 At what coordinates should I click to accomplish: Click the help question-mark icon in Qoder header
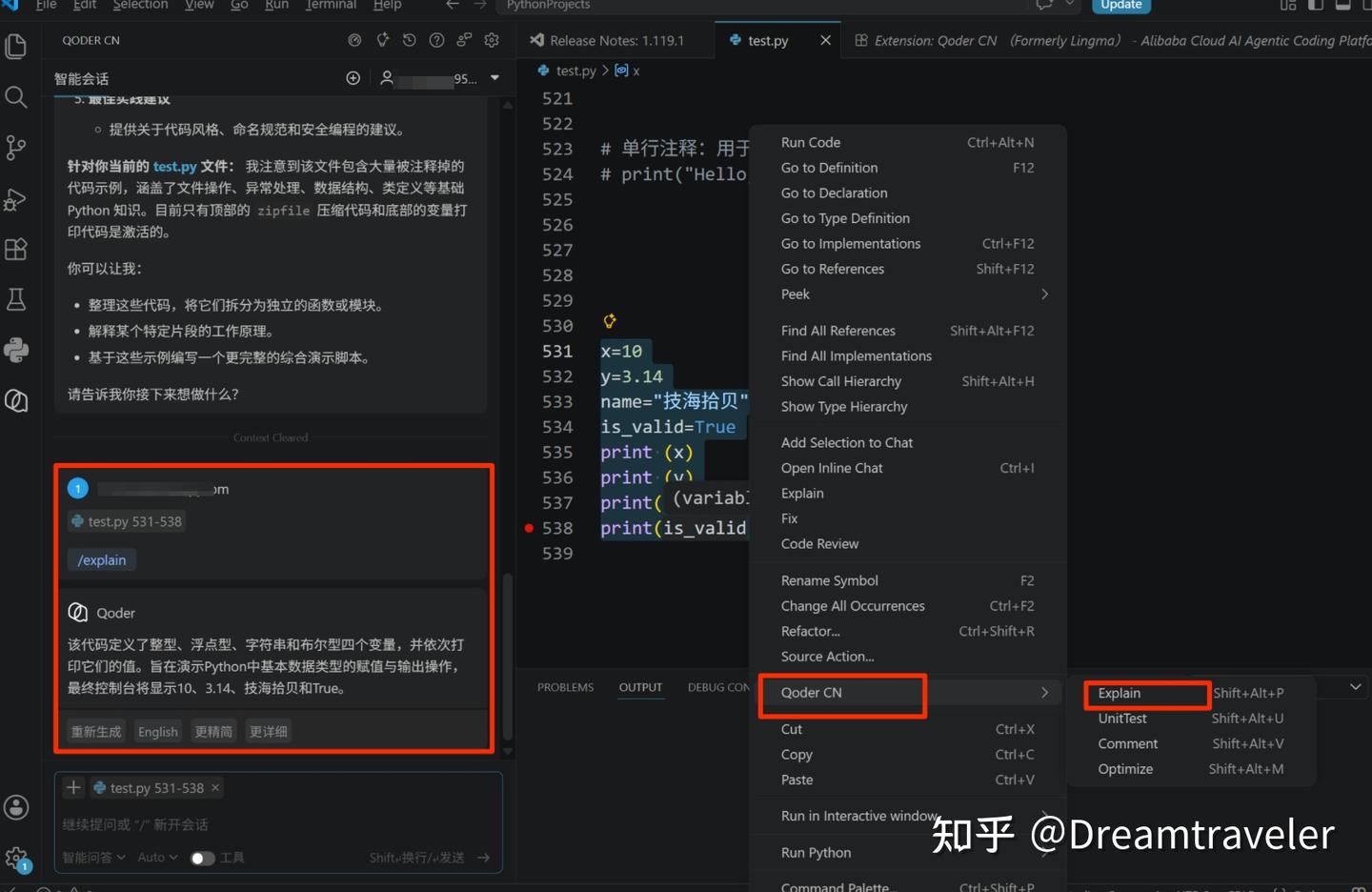tap(436, 40)
